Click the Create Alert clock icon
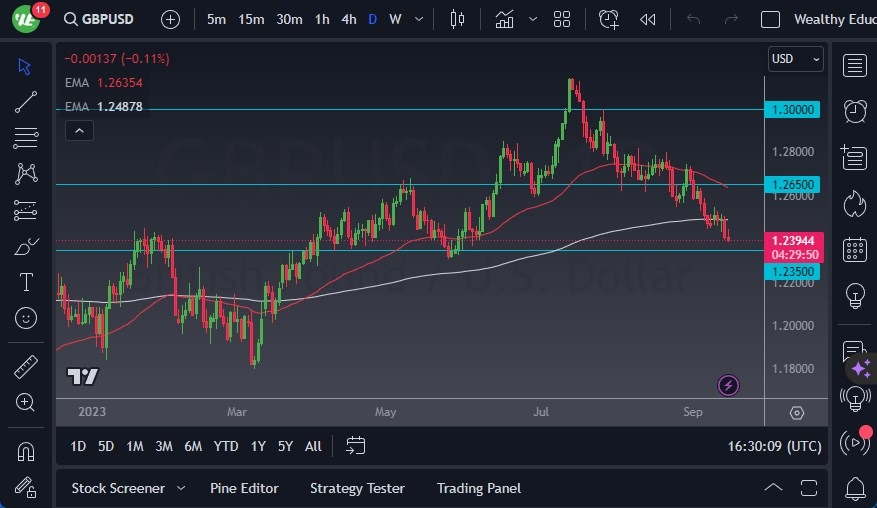 tap(609, 19)
